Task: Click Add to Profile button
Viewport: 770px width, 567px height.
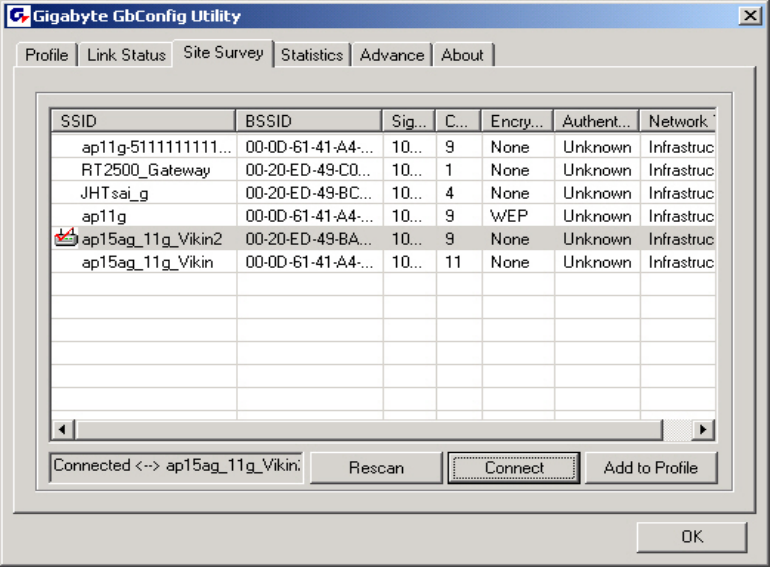Action: 651,467
